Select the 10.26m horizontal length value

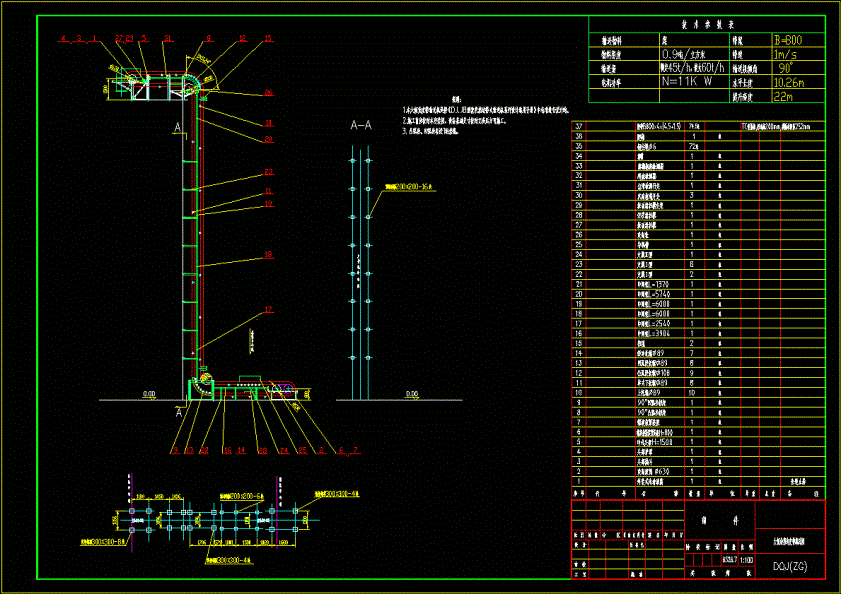click(x=788, y=83)
